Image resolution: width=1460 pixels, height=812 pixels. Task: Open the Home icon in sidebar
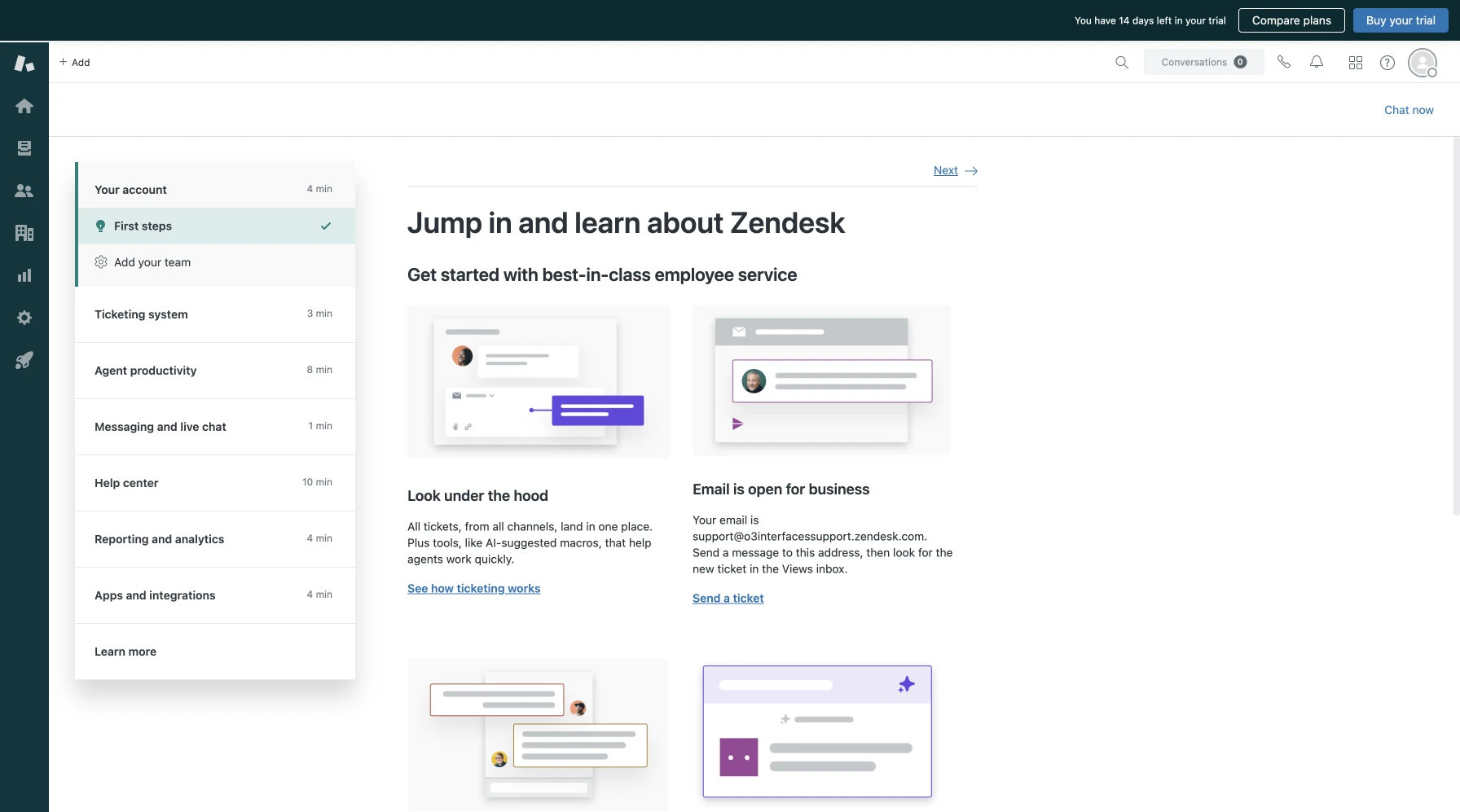(x=24, y=106)
